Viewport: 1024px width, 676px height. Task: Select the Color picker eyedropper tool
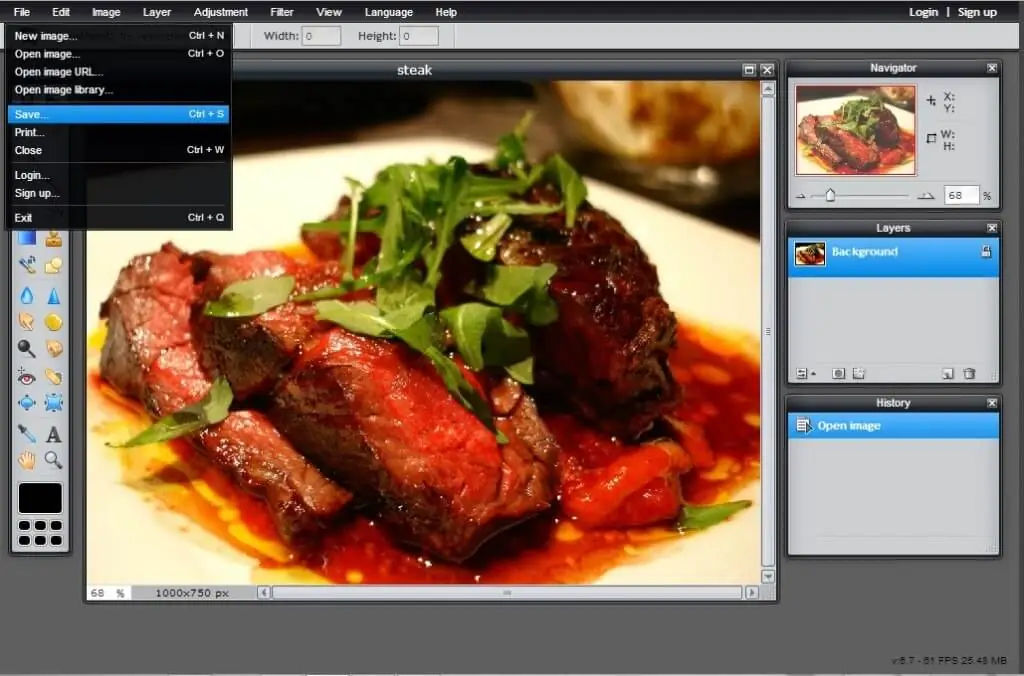point(27,434)
